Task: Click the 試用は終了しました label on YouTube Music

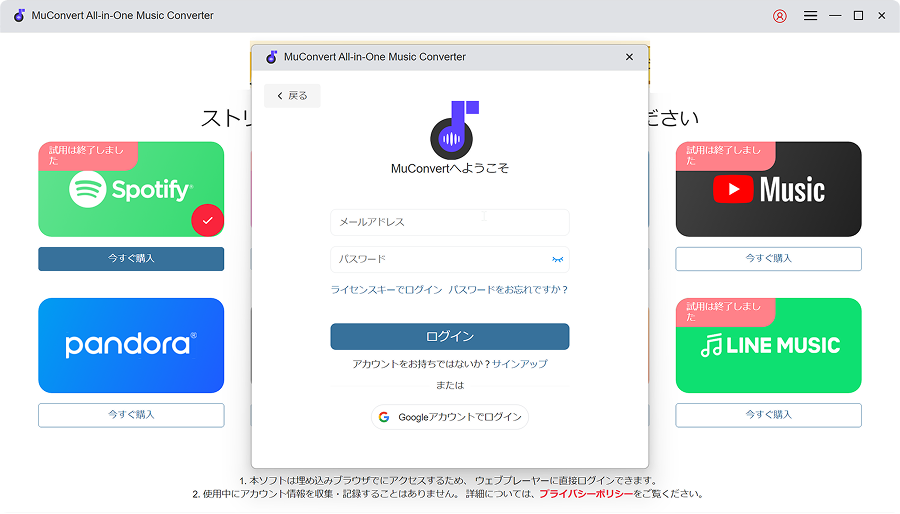Action: click(724, 155)
